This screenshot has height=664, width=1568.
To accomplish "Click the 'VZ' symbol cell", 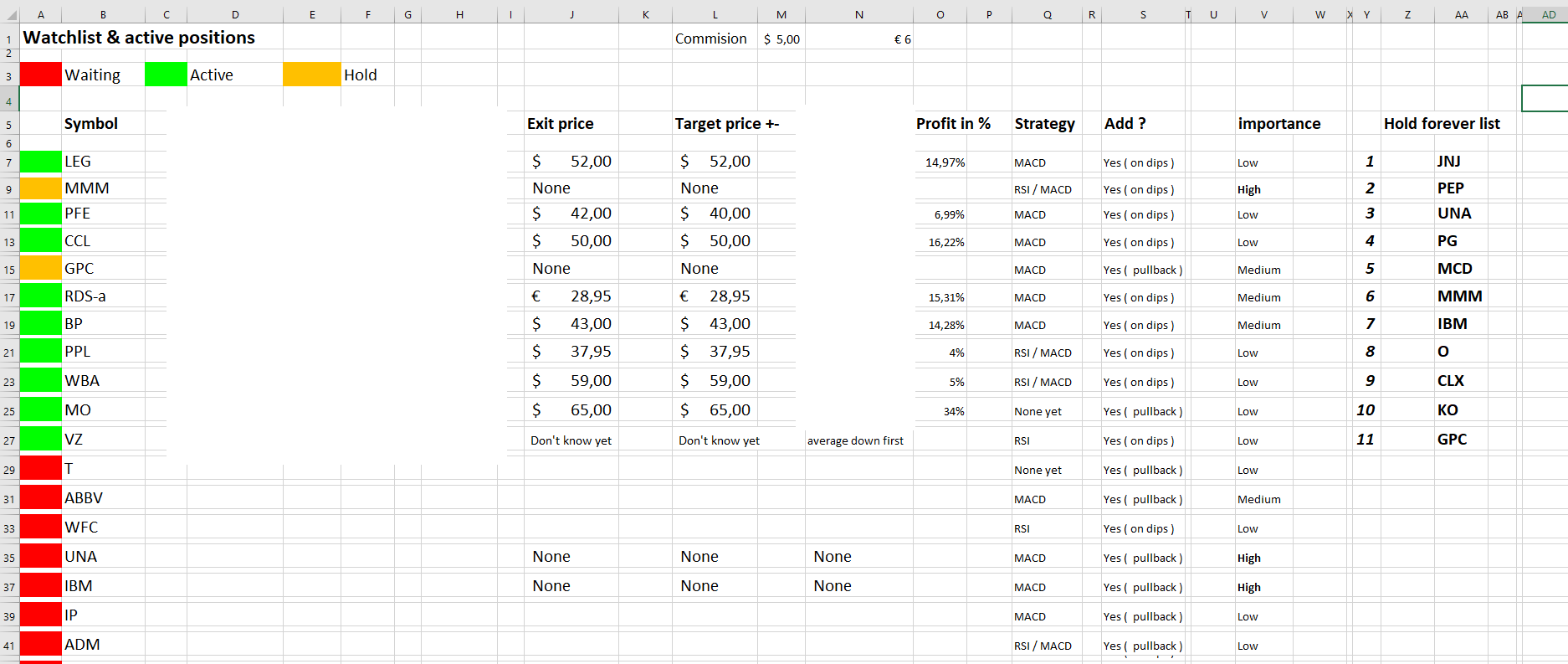I will [103, 440].
